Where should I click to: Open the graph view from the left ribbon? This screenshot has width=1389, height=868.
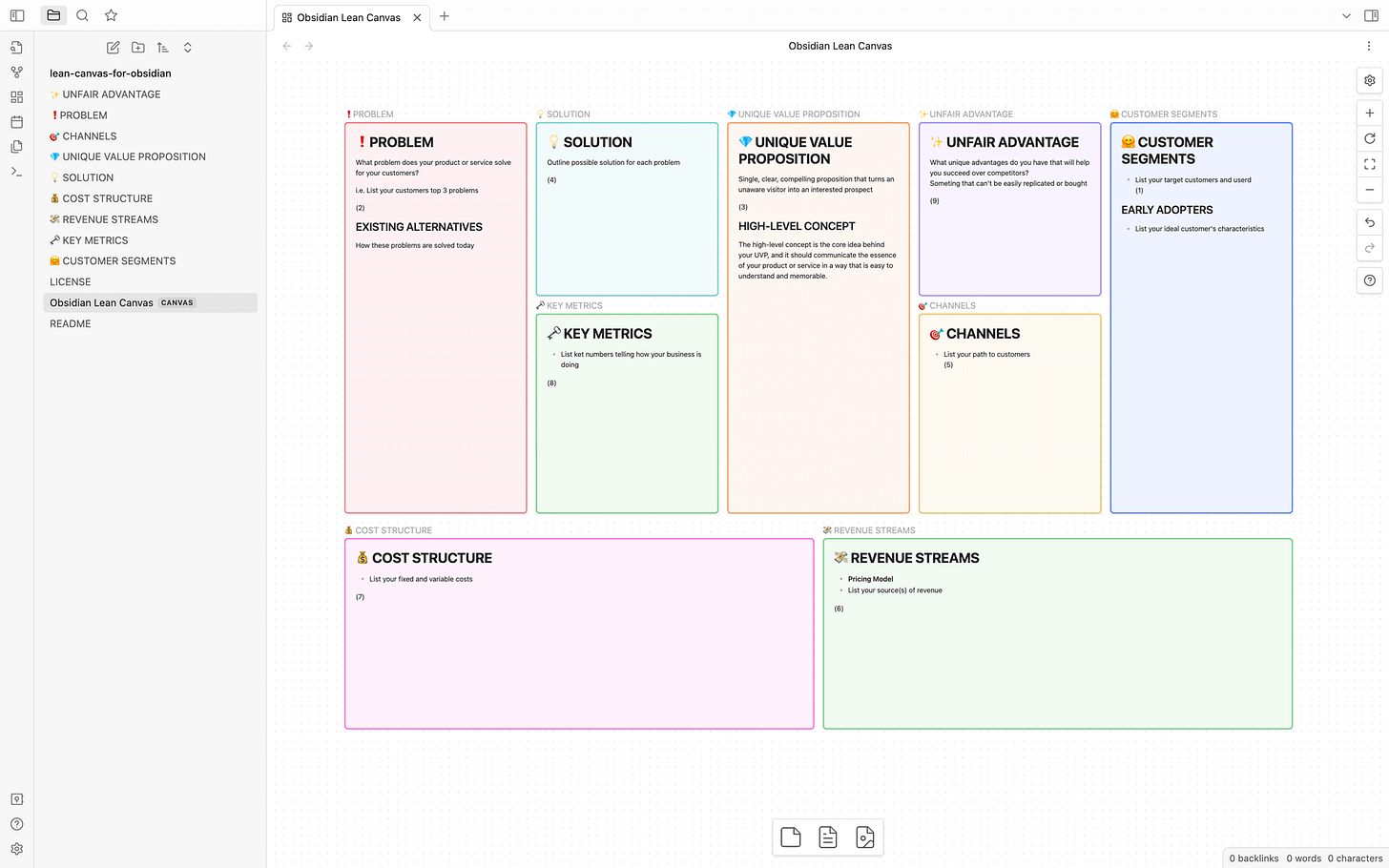pyautogui.click(x=16, y=72)
